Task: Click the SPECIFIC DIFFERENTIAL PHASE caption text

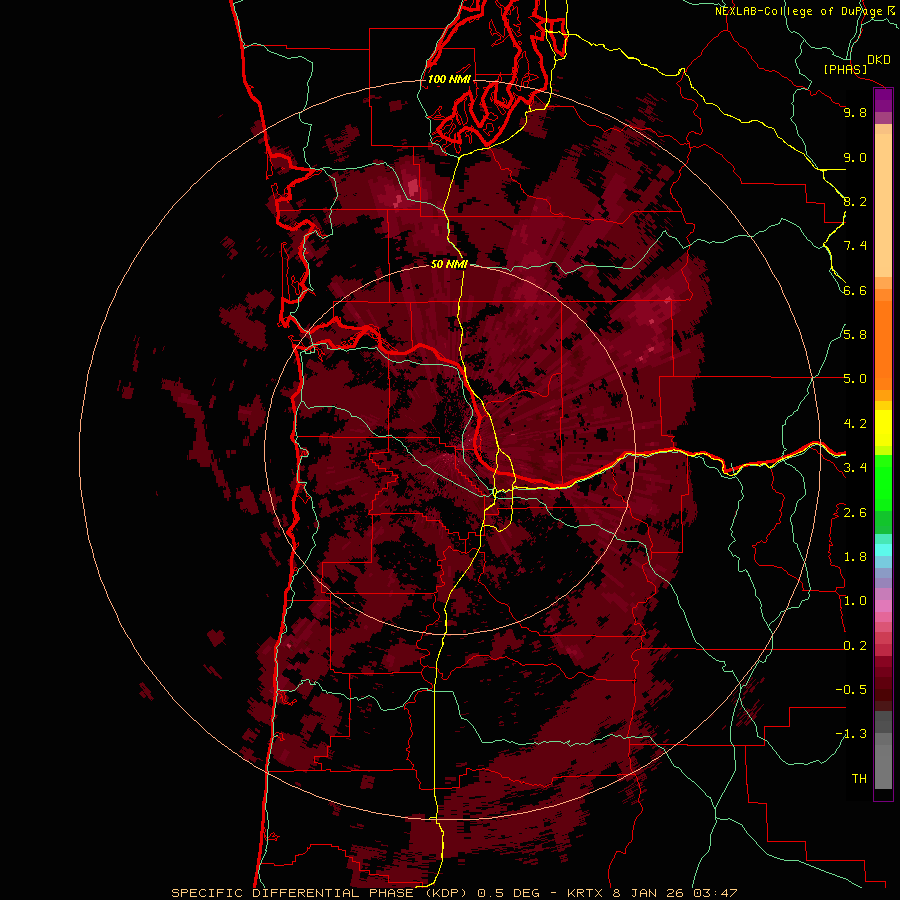Action: click(293, 893)
